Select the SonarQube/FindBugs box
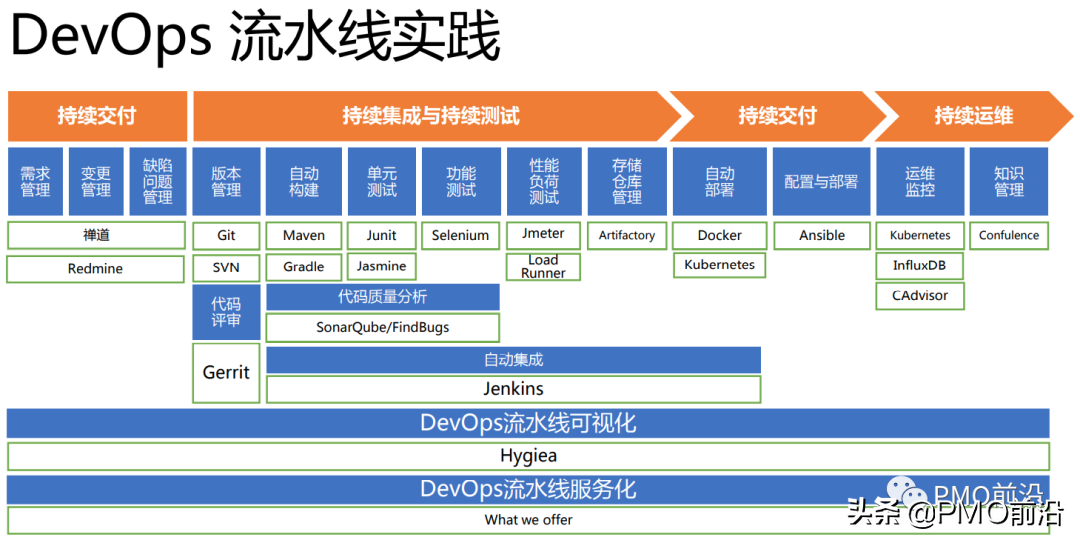1080x543 pixels. coord(383,328)
